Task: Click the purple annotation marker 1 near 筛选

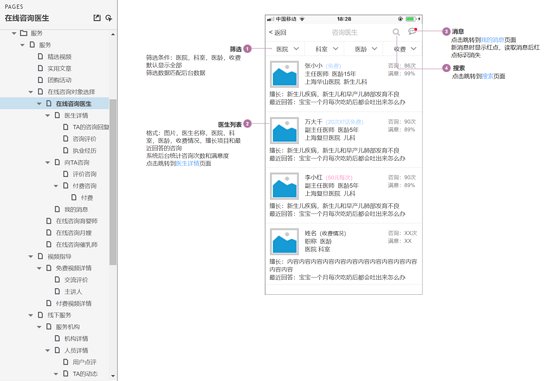Action: pos(247,49)
